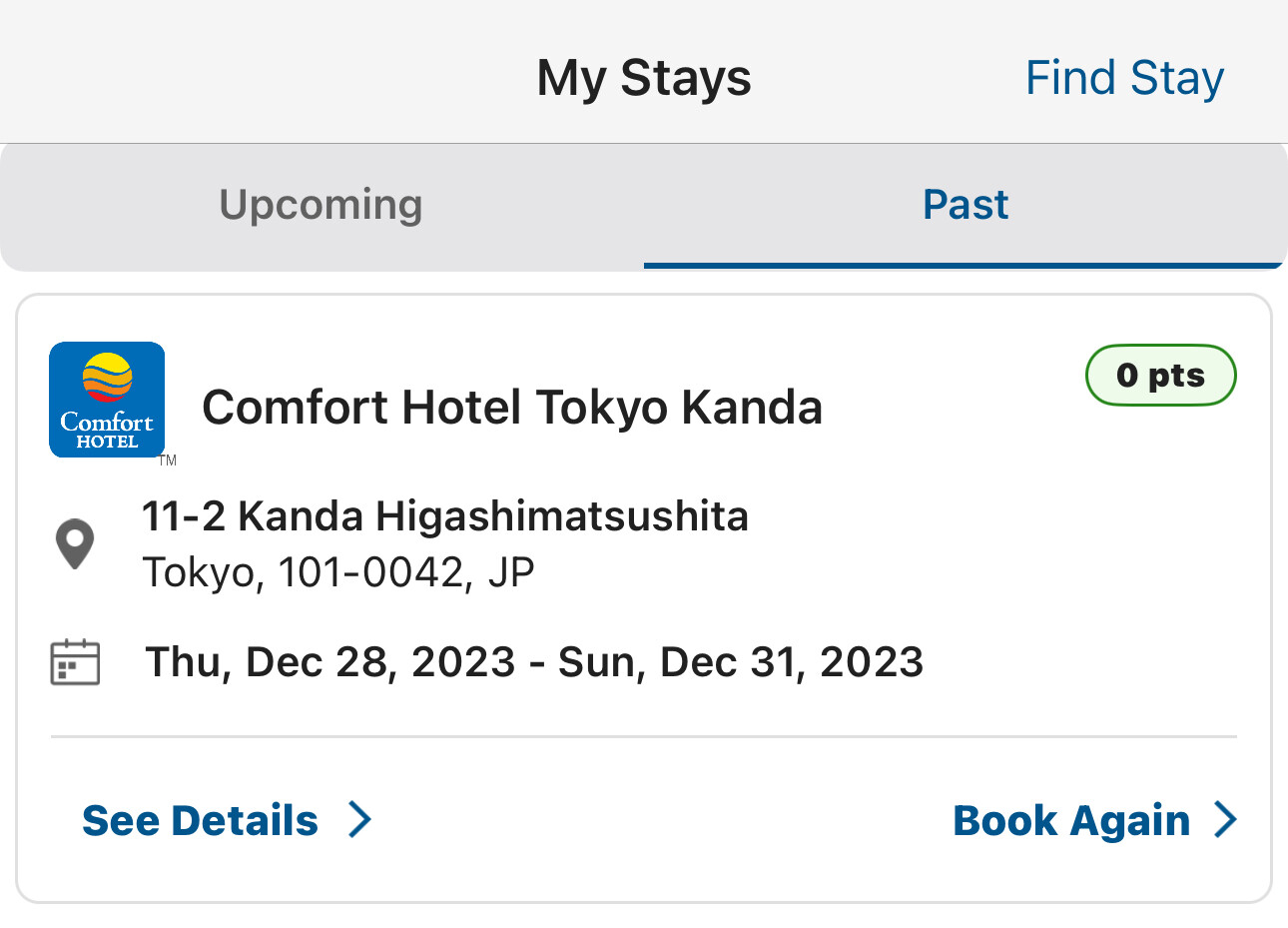
Task: Click the Thu, Dec 28, 2023 check-in date
Action: pos(330,662)
